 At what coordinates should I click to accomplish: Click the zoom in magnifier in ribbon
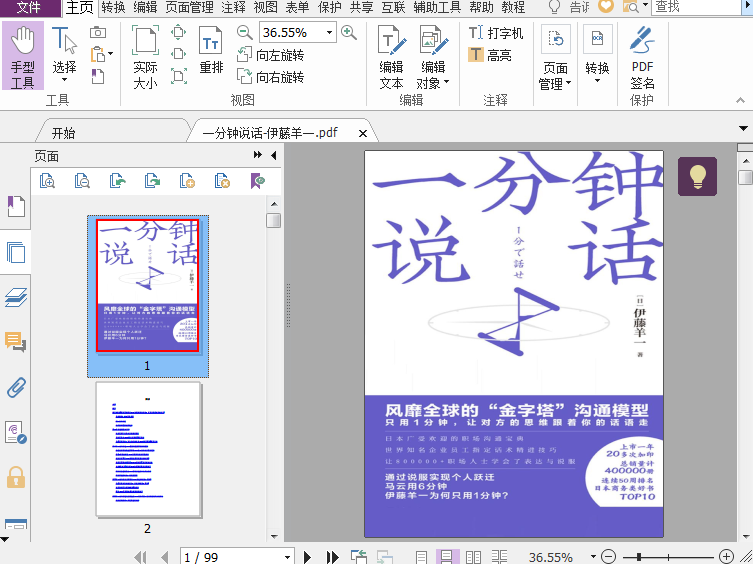pyautogui.click(x=349, y=32)
